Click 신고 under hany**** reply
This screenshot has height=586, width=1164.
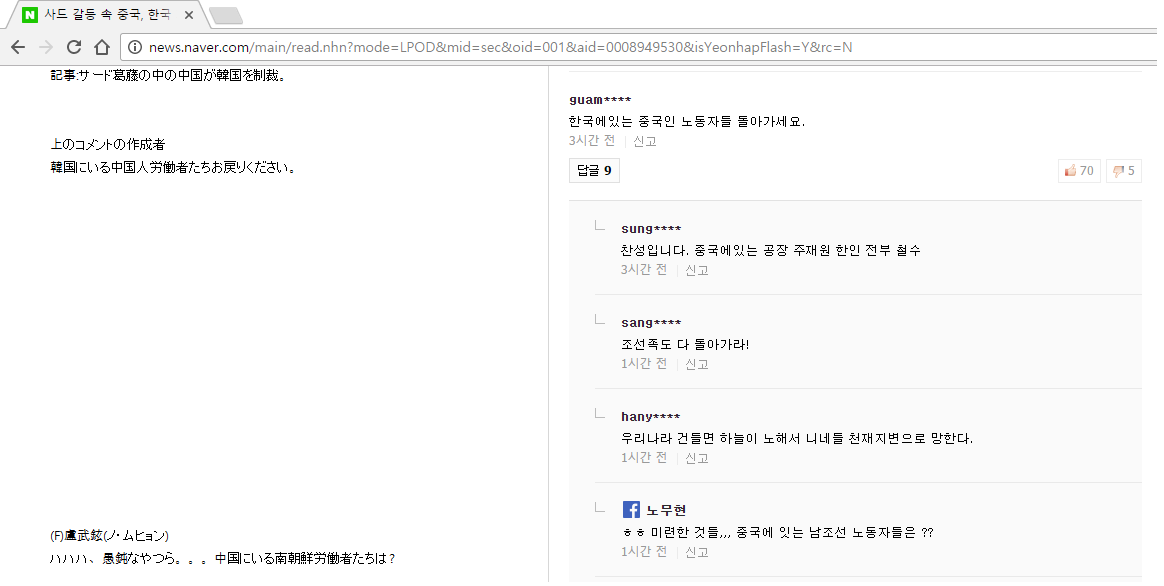pos(697,458)
